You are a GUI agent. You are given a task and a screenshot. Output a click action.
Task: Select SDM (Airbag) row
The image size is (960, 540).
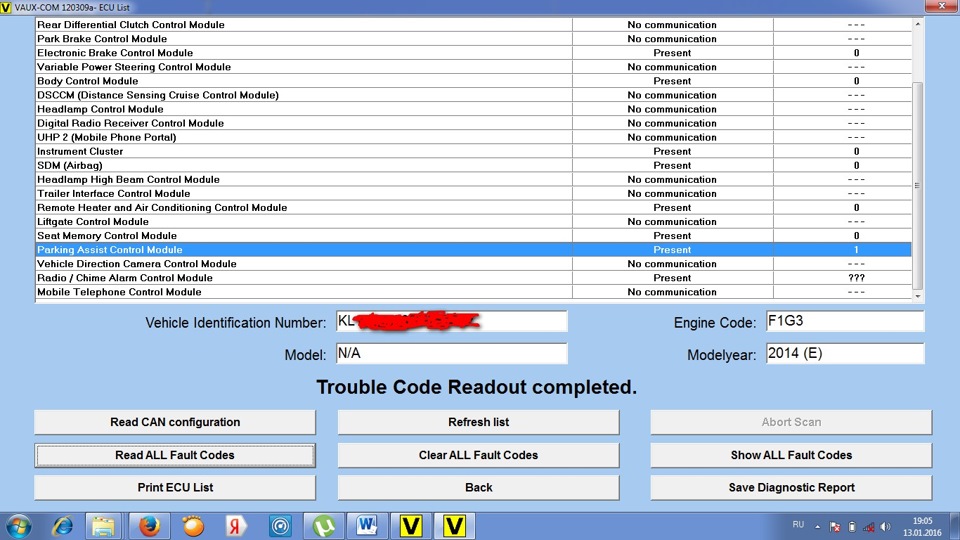473,165
